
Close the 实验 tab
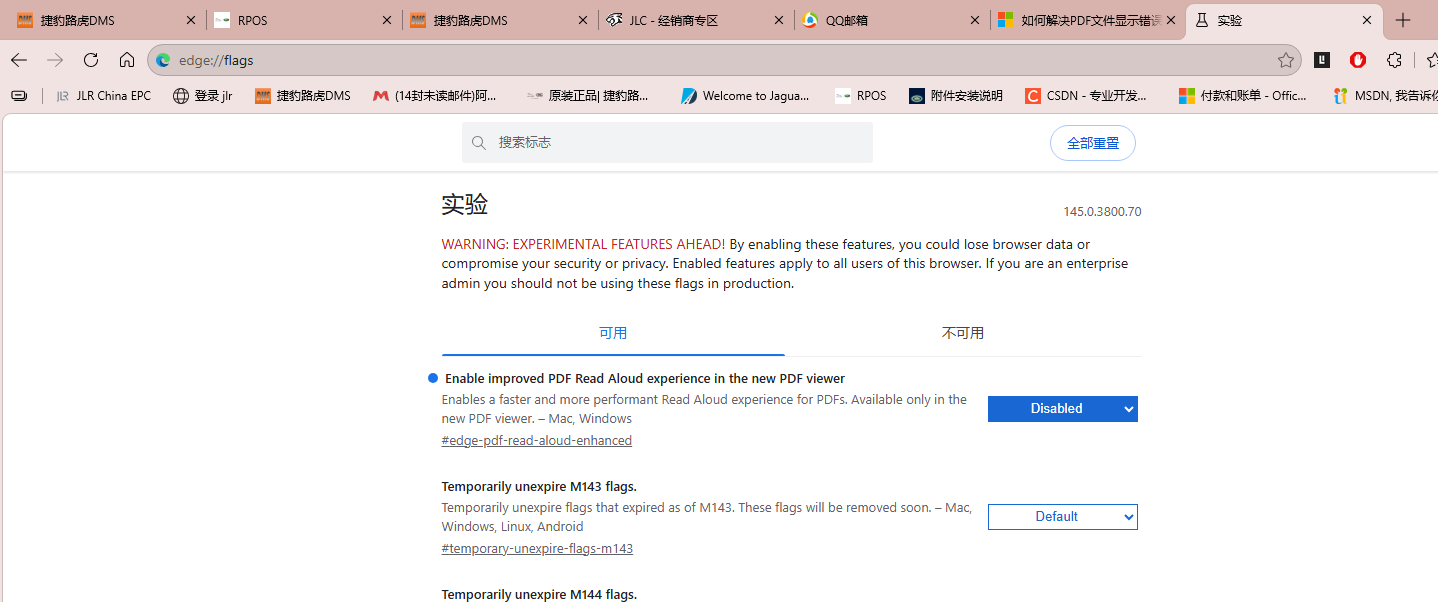pos(1367,20)
